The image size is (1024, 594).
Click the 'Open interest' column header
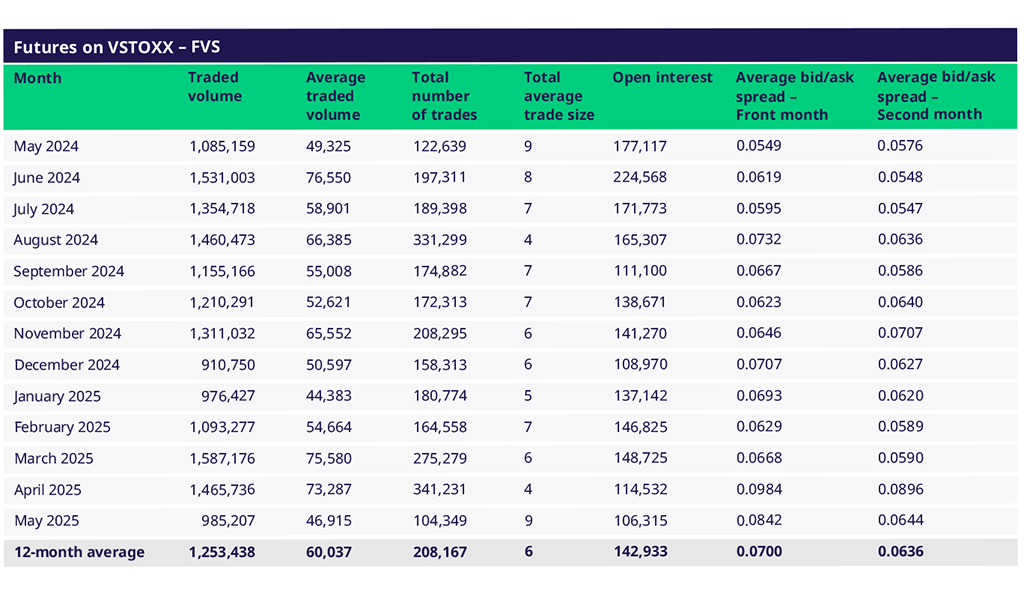click(x=662, y=78)
